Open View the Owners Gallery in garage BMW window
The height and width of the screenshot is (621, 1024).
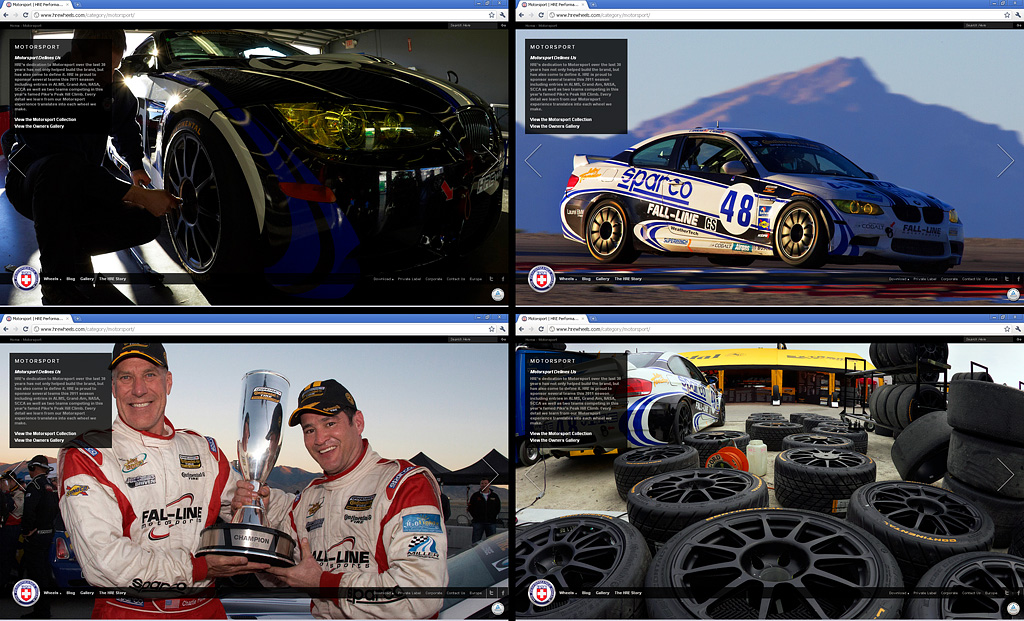click(39, 126)
